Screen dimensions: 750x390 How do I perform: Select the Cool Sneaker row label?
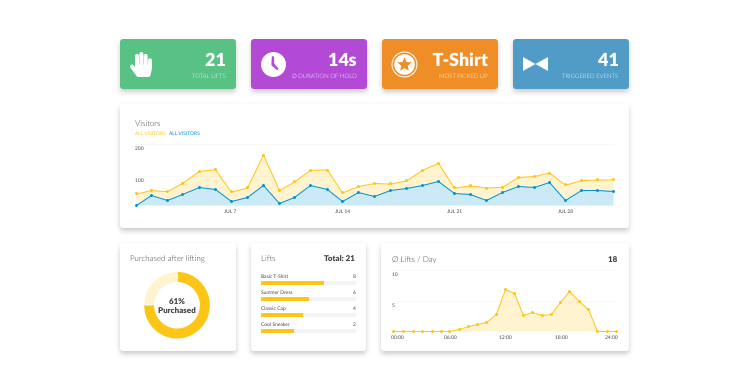click(x=275, y=324)
